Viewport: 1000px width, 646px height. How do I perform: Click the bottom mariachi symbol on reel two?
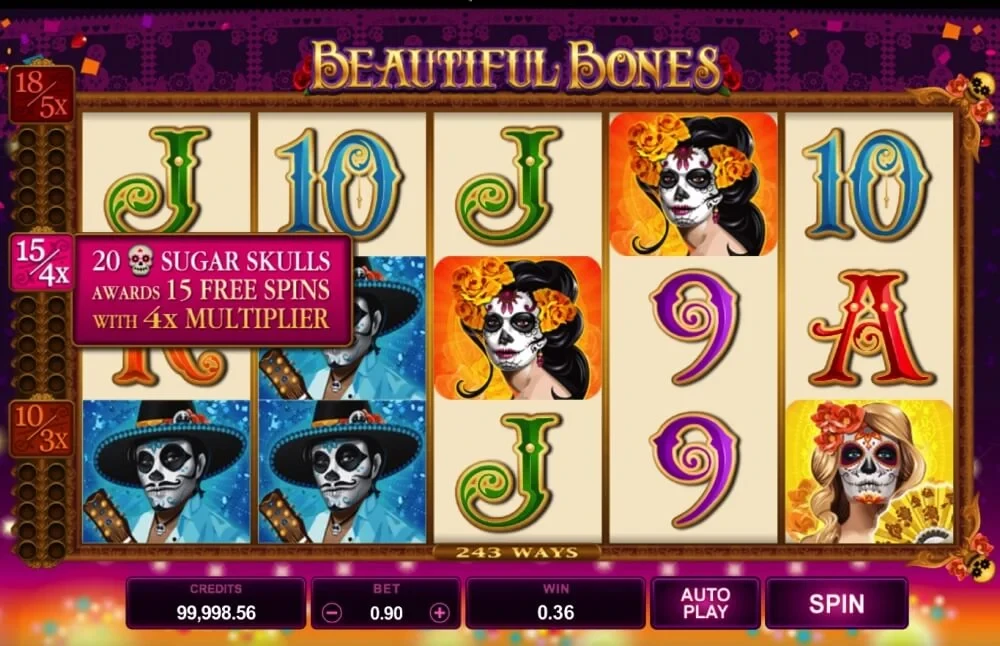[342, 472]
